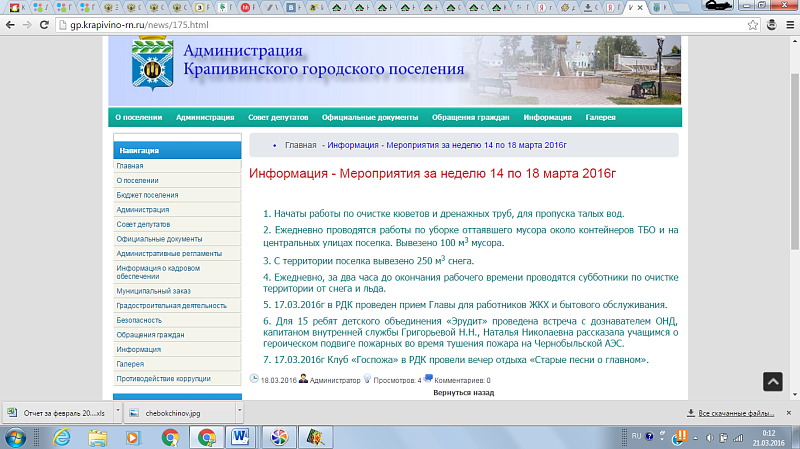The height and width of the screenshot is (449, 800).
Task: Switch to Microsoft Word in taskbar
Action: tap(240, 437)
